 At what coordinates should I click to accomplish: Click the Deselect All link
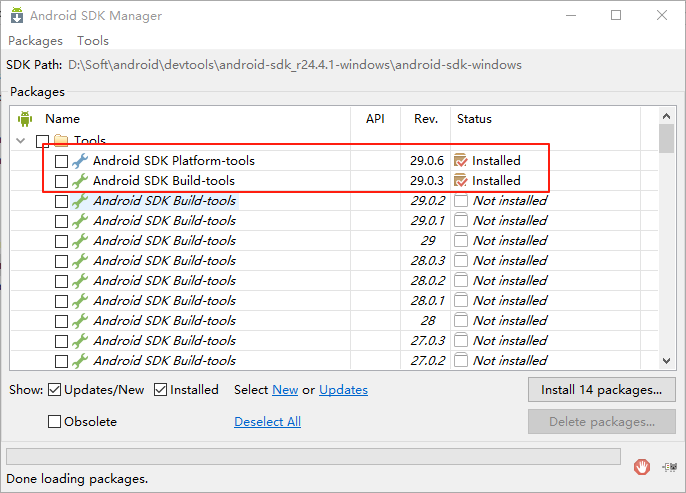click(x=267, y=422)
